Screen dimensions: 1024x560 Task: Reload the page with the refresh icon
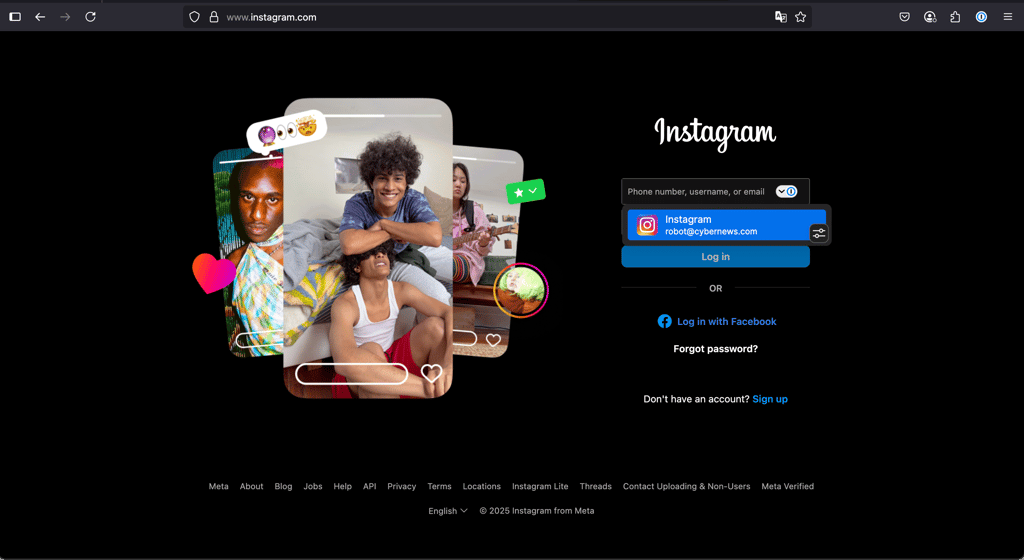point(91,17)
